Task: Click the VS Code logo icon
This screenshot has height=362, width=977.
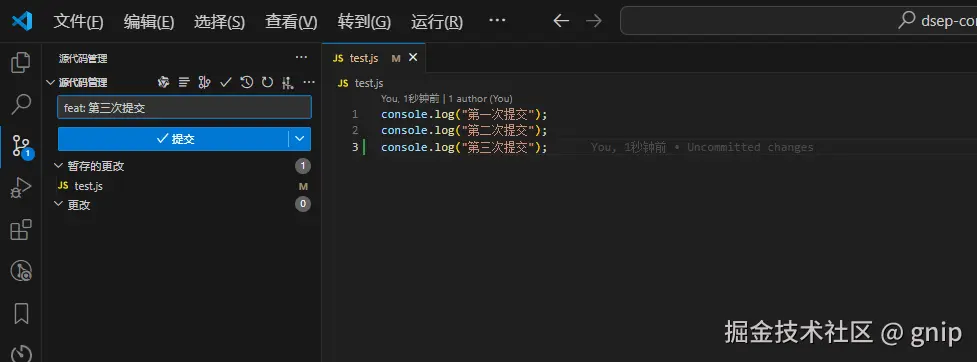Action: pos(22,22)
